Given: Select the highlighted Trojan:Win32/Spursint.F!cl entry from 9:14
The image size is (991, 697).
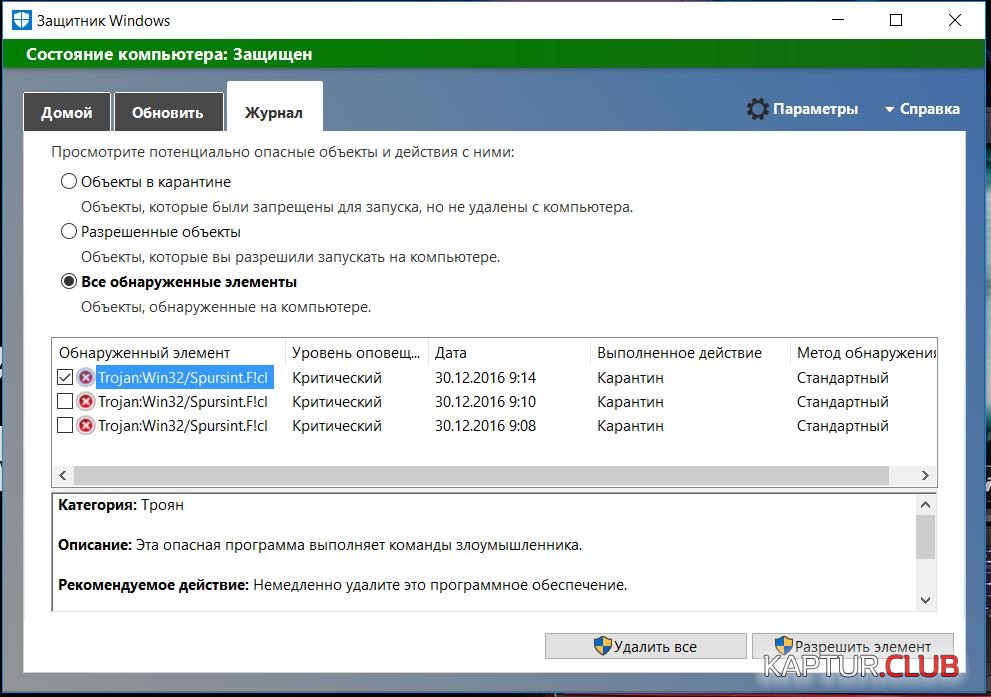Looking at the screenshot, I should (x=184, y=377).
